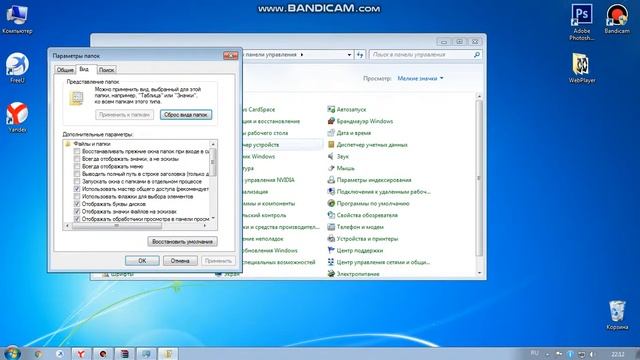
Task: Click the 'Файлы и папки' tree row
Action: click(x=92, y=144)
